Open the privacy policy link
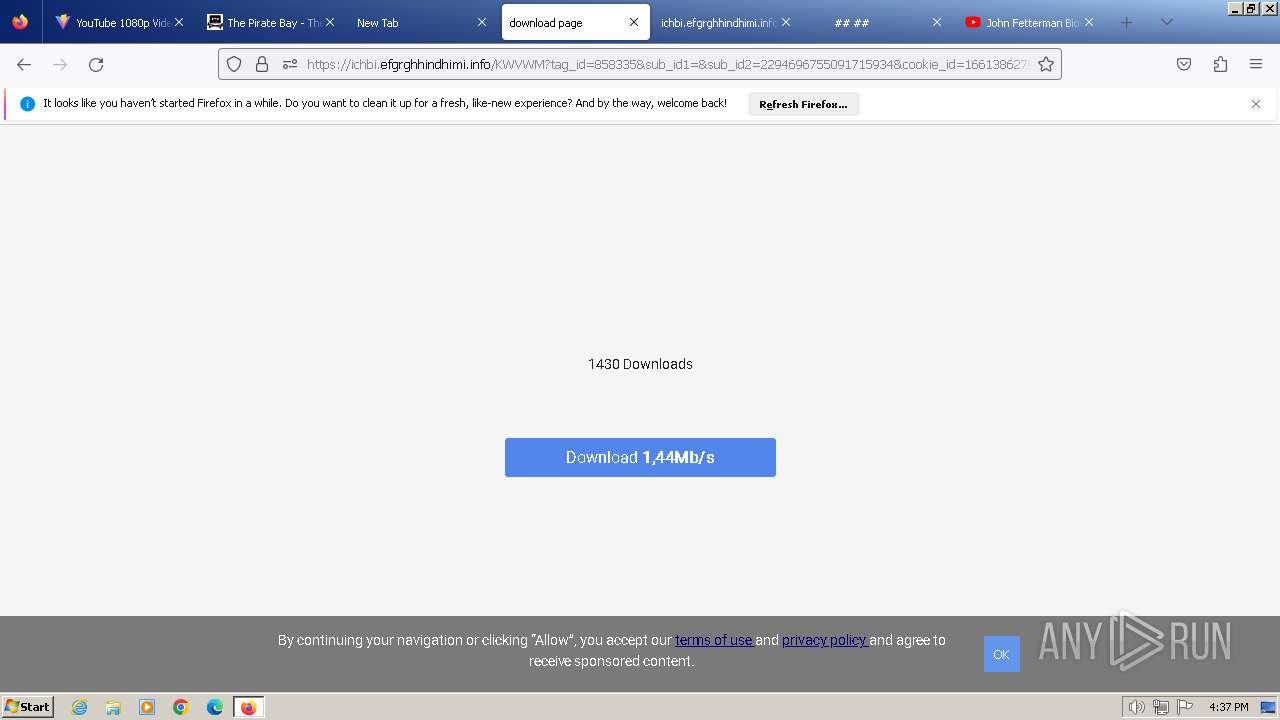This screenshot has width=1280, height=720. [824, 640]
